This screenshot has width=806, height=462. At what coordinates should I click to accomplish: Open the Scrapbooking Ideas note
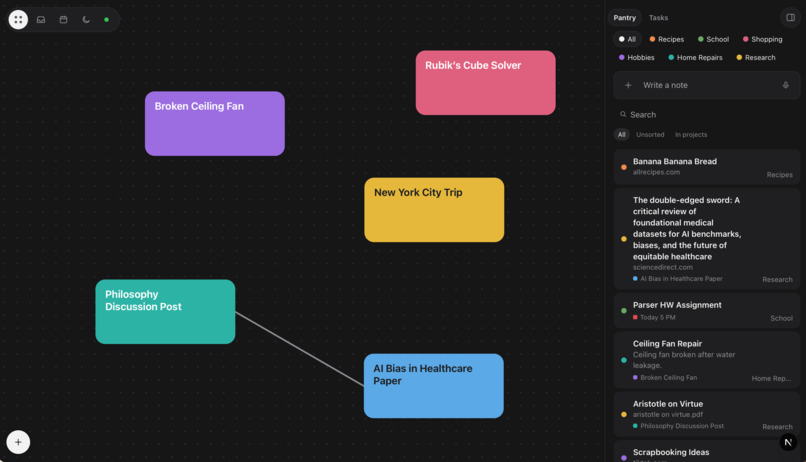pos(706,452)
